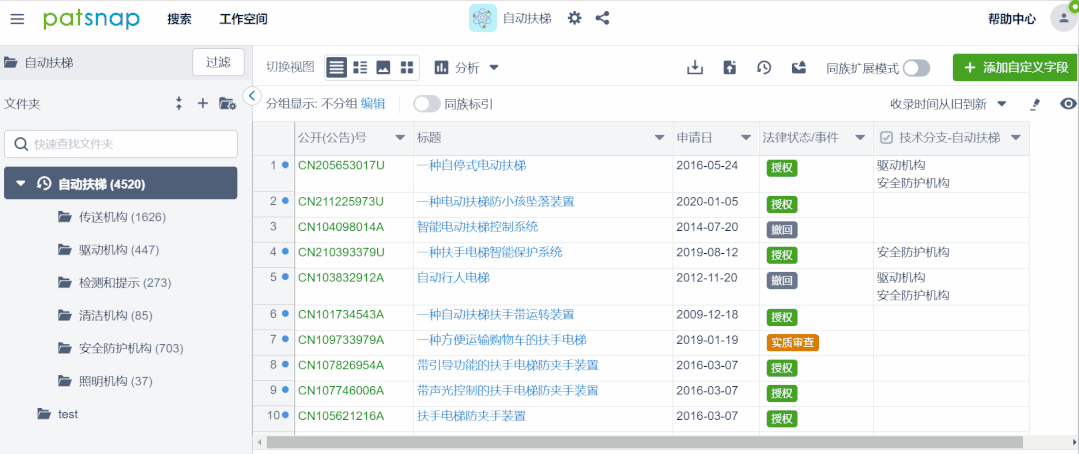Viewport: 1079px width, 454px height.
Task: Open the folder management settings icon
Action: pos(227,103)
